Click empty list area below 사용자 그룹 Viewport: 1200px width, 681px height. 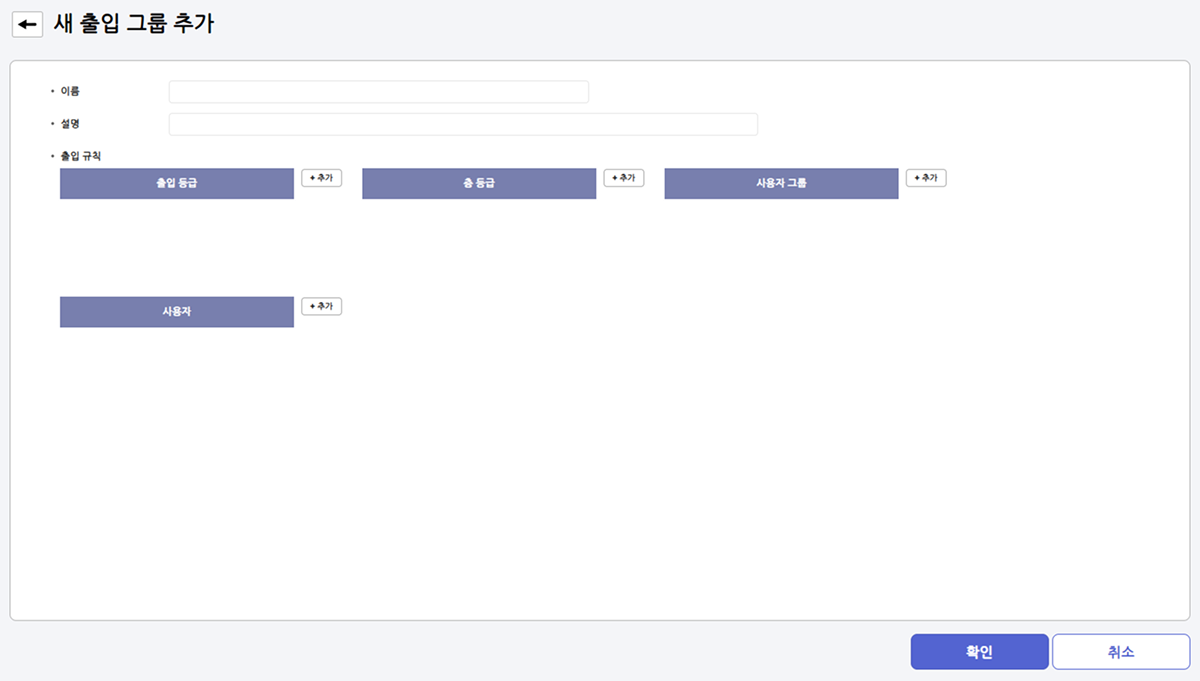pyautogui.click(x=781, y=240)
